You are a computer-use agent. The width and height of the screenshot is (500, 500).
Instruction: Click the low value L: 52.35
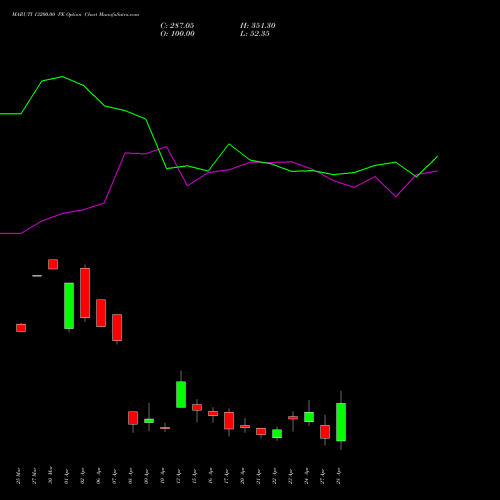tap(255, 34)
